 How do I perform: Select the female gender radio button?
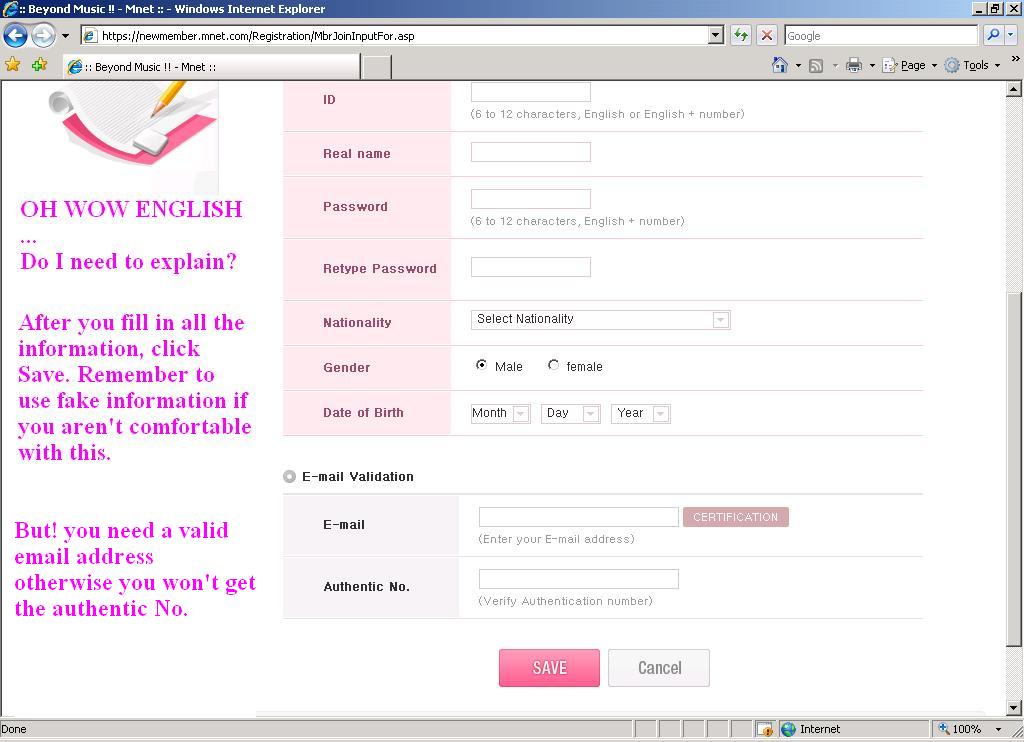(554, 366)
